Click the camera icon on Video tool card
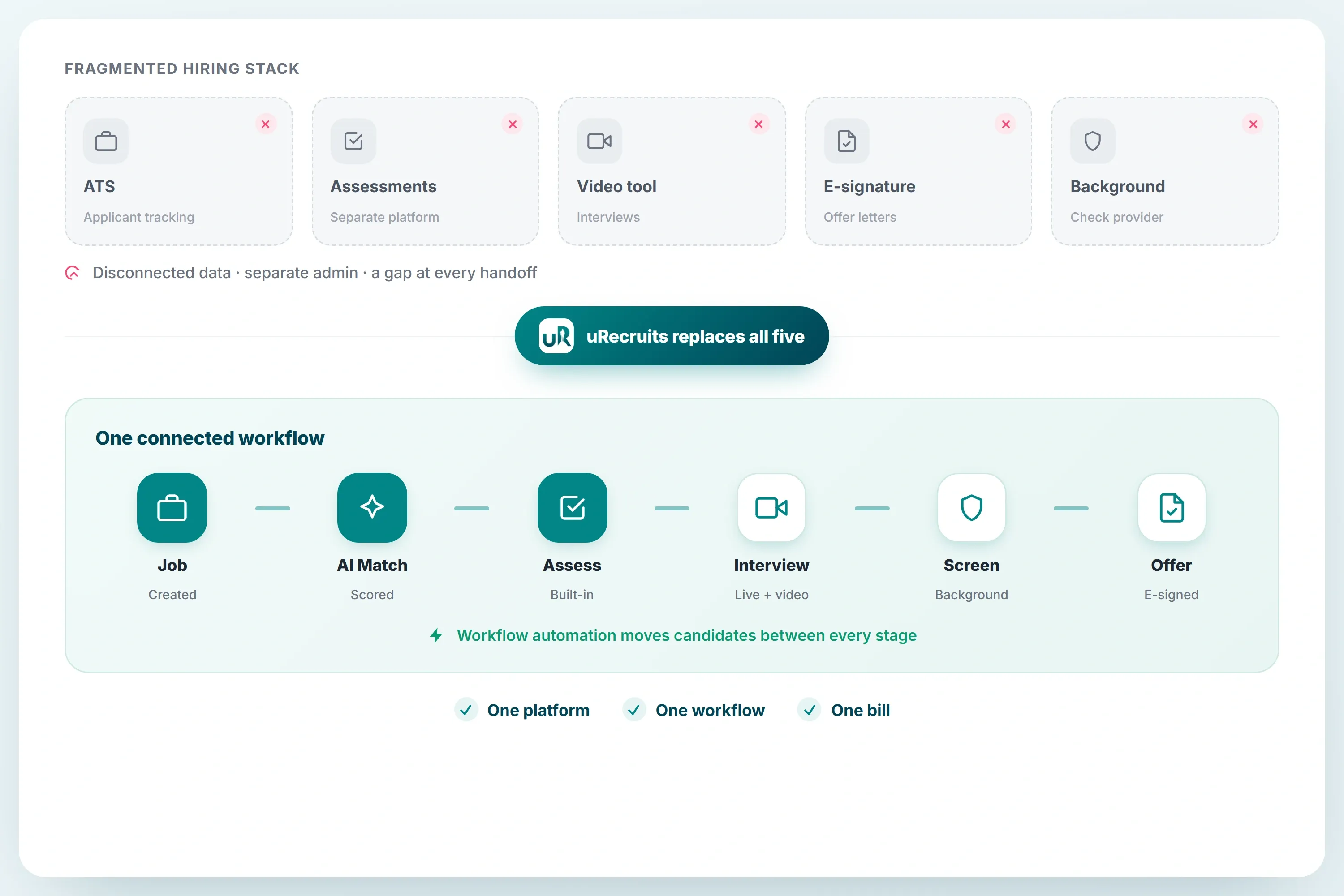1344x896 pixels. [x=600, y=141]
